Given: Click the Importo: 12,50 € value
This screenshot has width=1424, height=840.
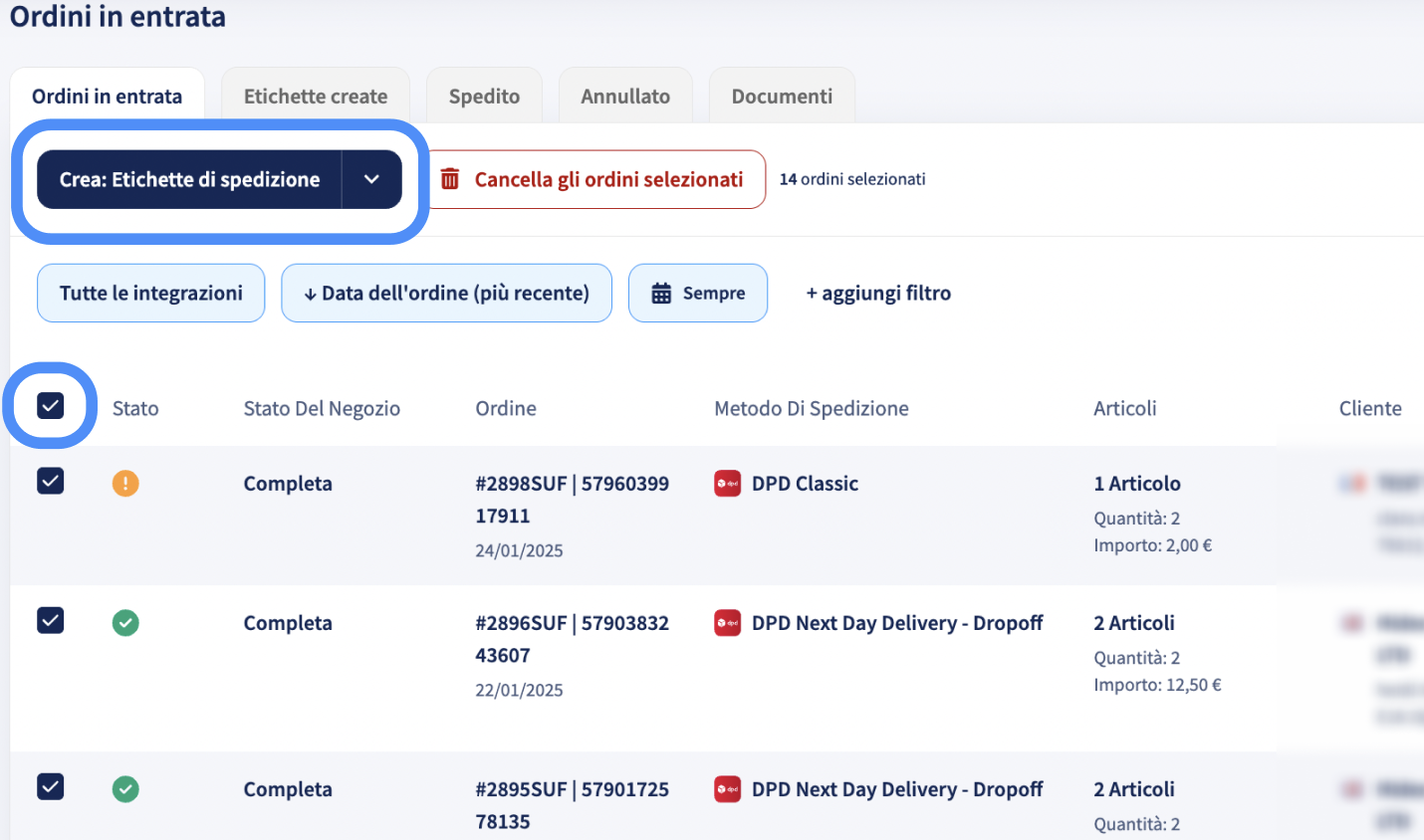Looking at the screenshot, I should pyautogui.click(x=1157, y=685).
